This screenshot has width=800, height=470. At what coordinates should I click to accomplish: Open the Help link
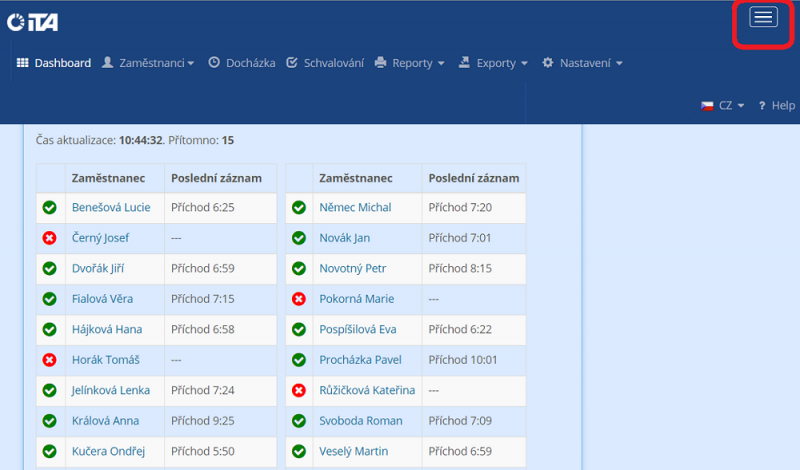[x=776, y=105]
